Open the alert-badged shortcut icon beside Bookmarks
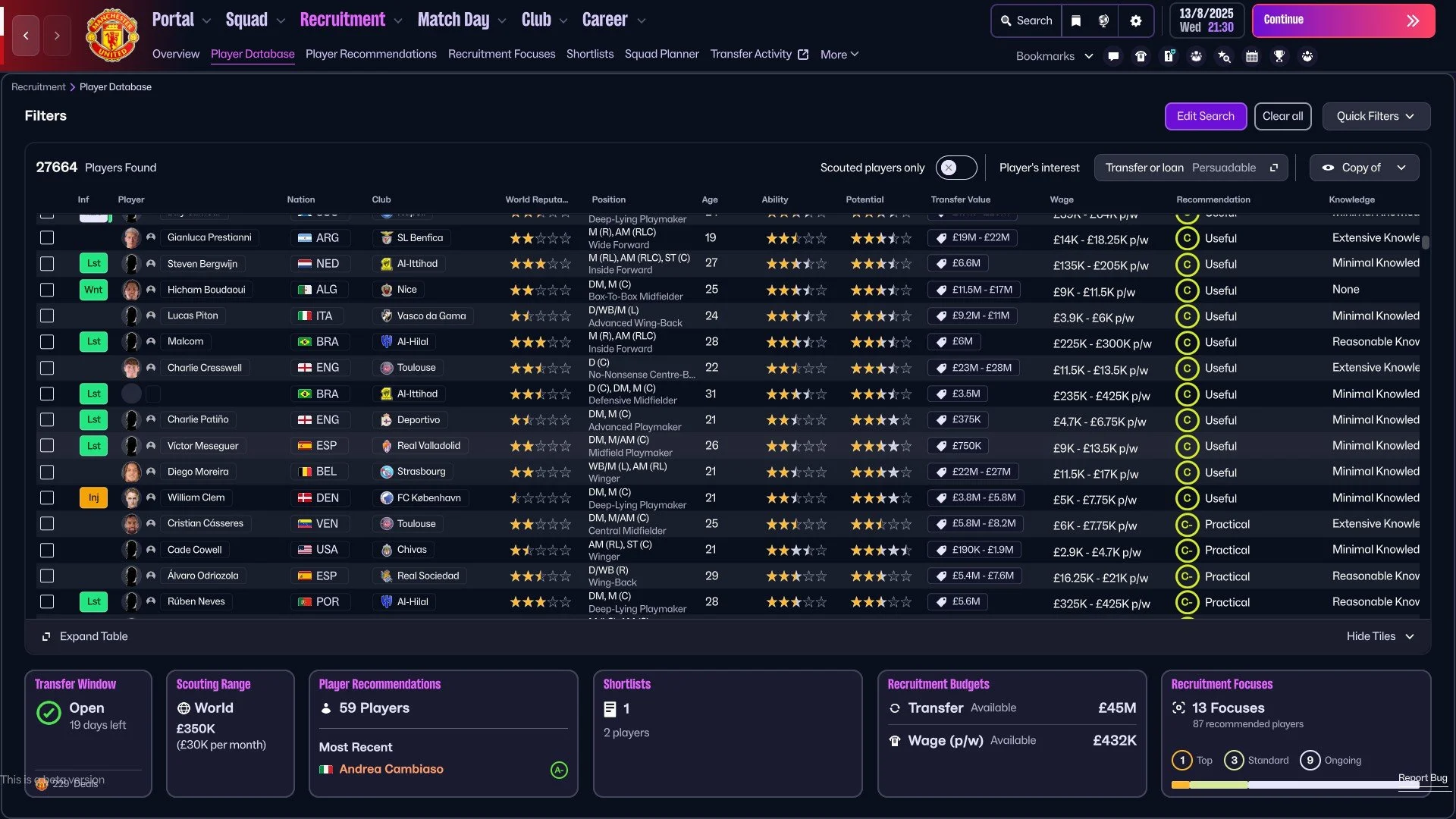This screenshot has width=1456, height=819. 1169,56
